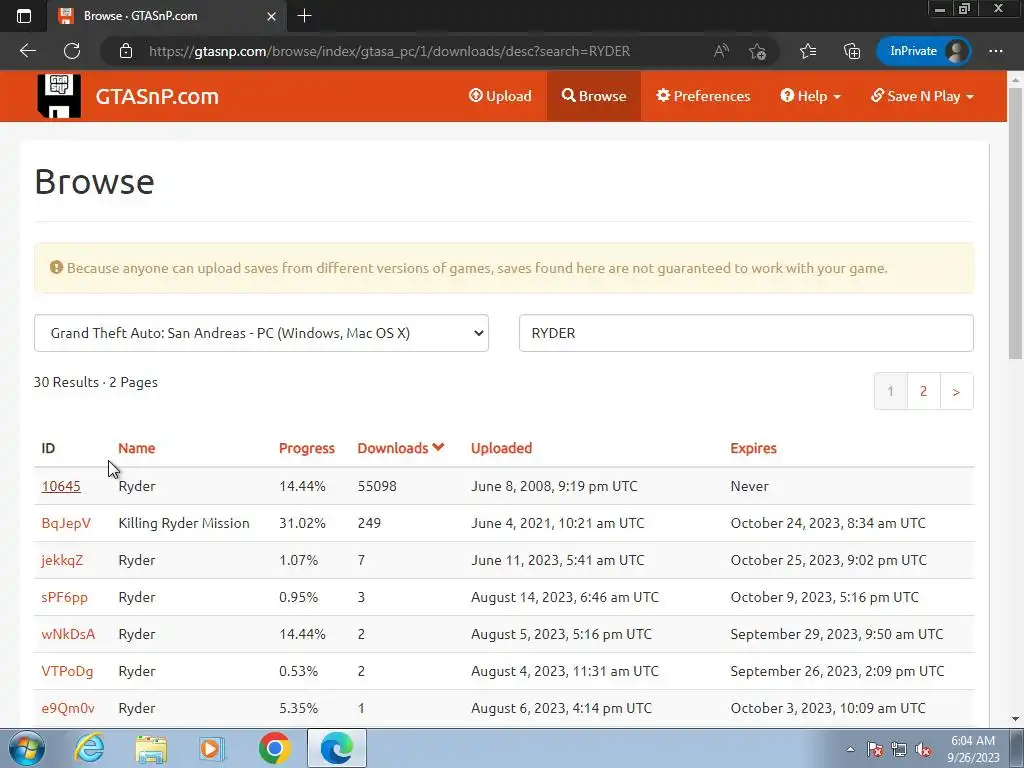Click the Action Center flag icon
The width and height of the screenshot is (1024, 768).
click(875, 750)
